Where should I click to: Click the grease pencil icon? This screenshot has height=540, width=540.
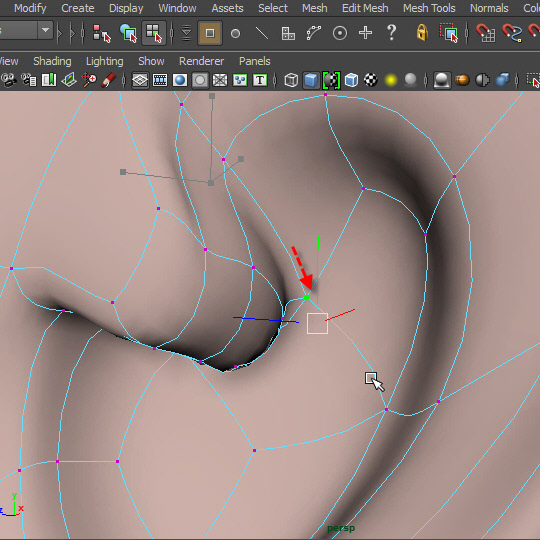[108, 80]
